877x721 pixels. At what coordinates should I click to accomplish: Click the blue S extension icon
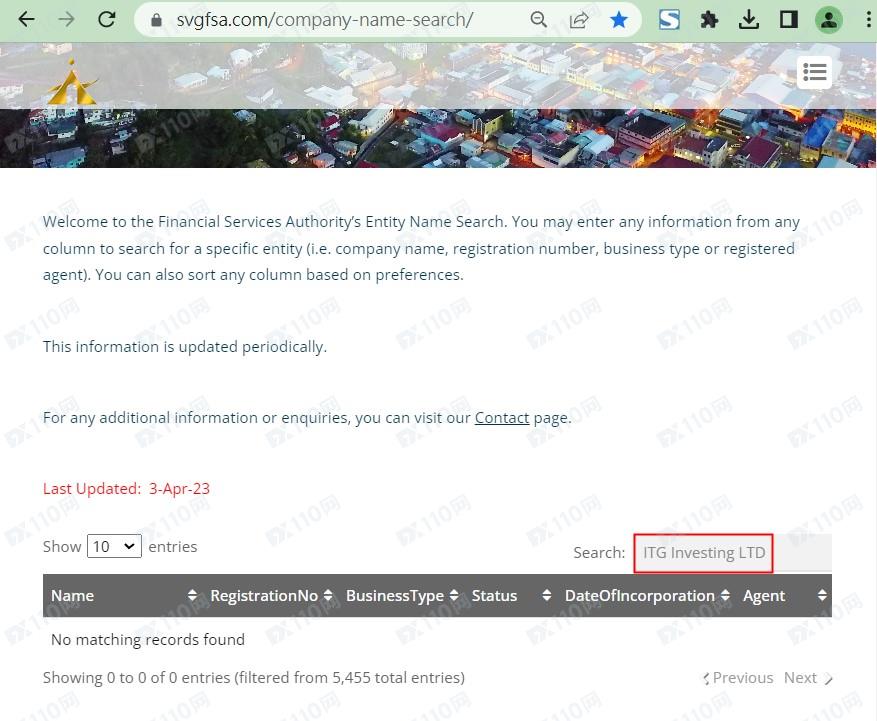669,19
